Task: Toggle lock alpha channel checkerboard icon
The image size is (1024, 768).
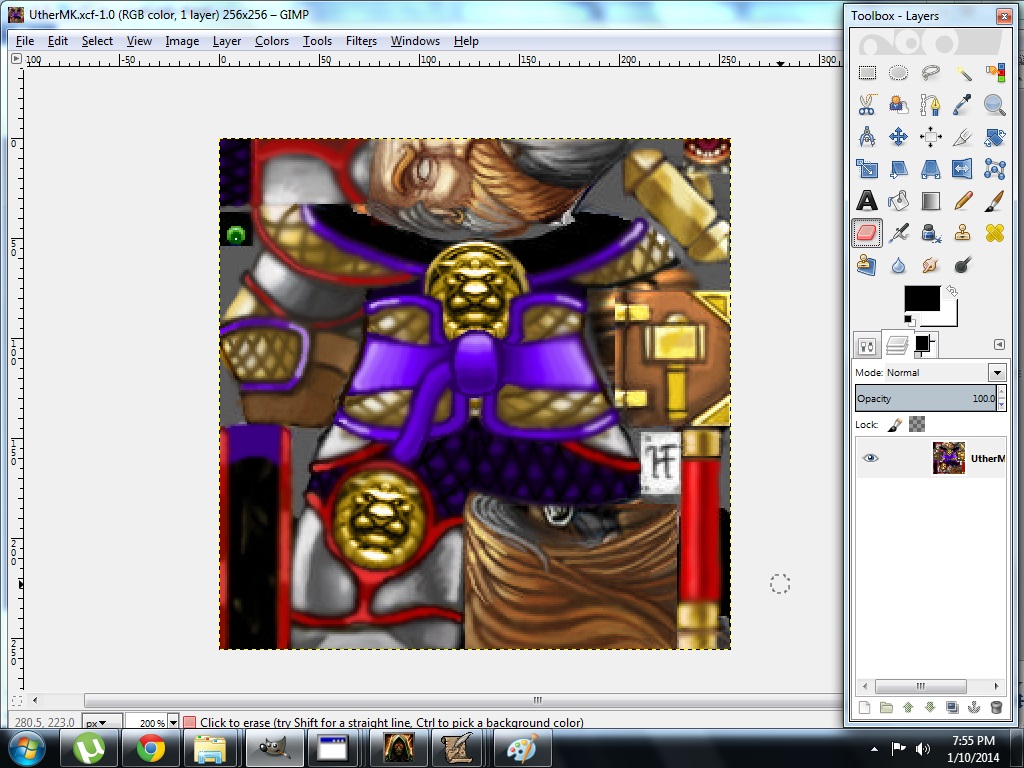Action: pos(917,424)
